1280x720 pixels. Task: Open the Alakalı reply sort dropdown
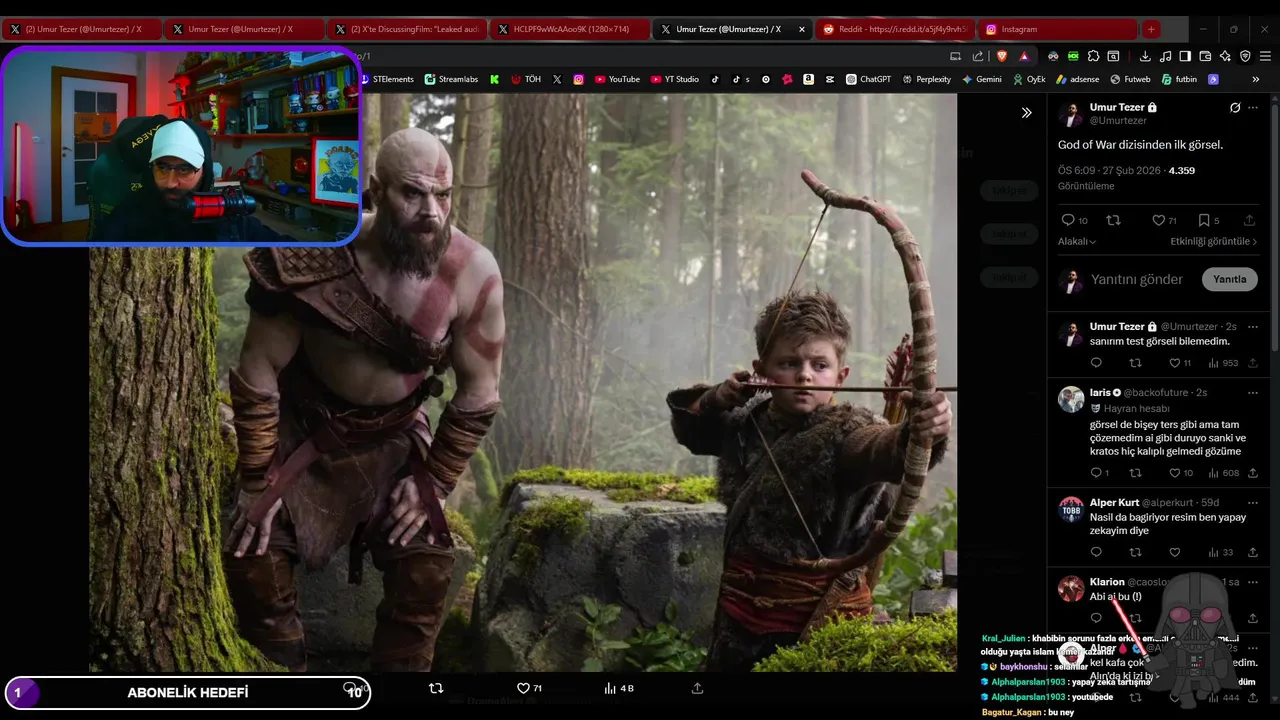coord(1077,241)
